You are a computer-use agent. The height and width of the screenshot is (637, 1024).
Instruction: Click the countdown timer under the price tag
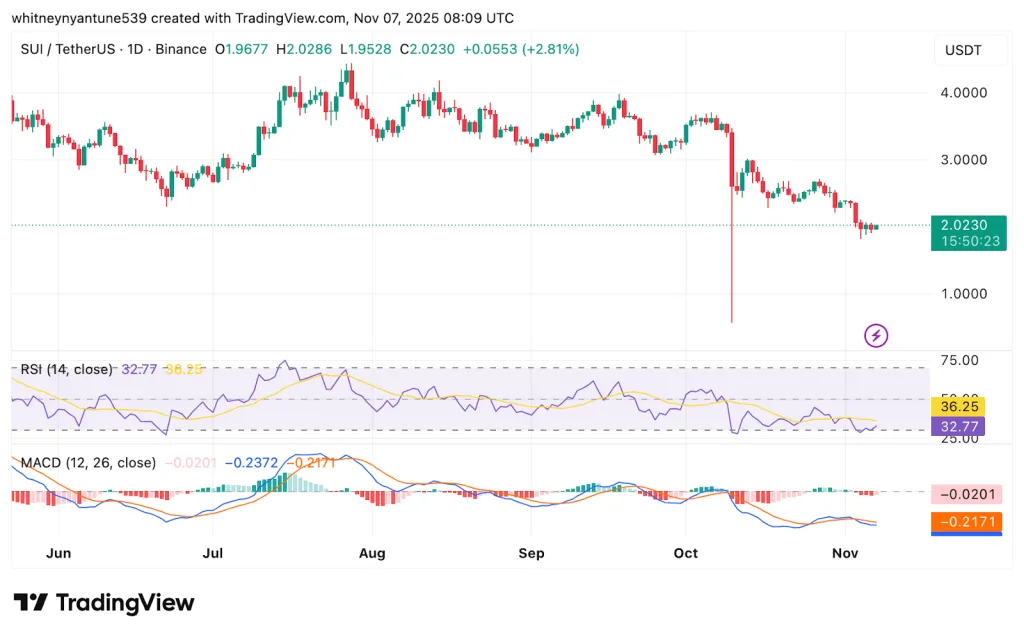(968, 241)
